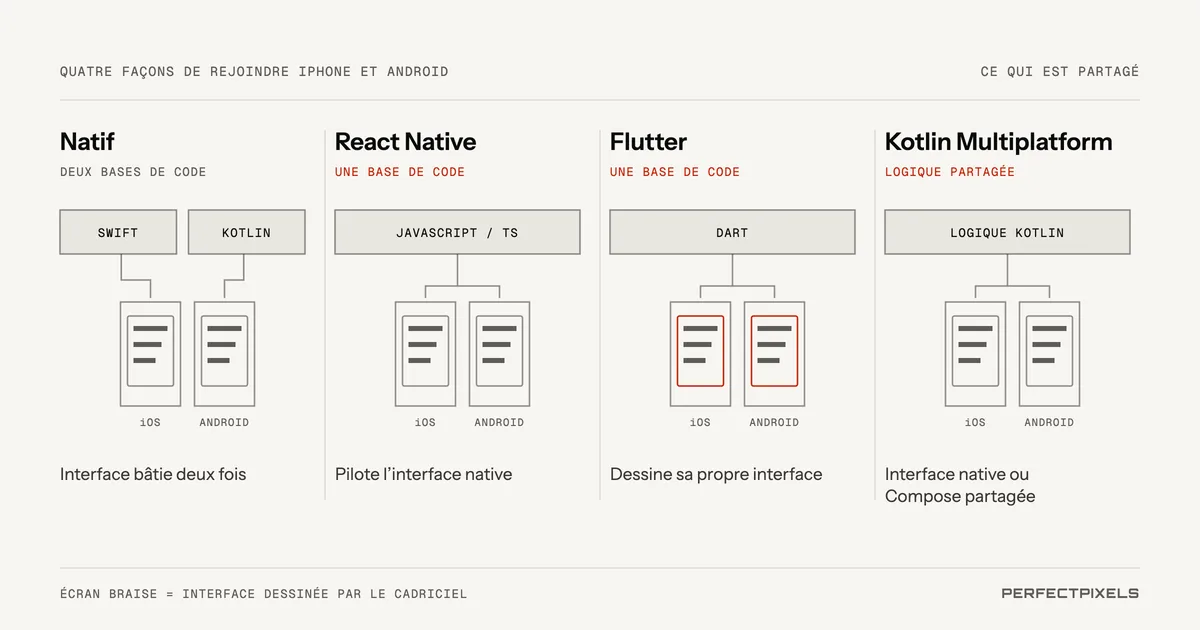Screen dimensions: 1200x630
Task: Click the text Interface native ou Compose partagée
Action: click(960, 485)
